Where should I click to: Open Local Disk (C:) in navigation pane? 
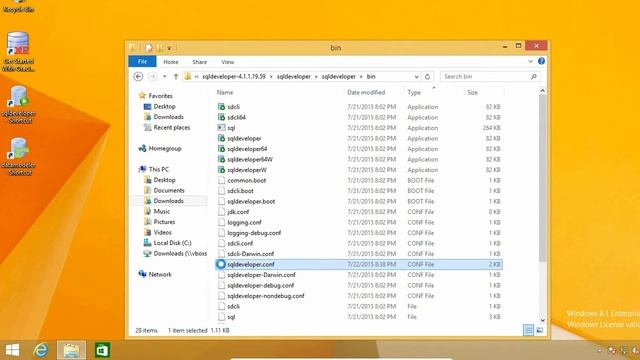pos(172,243)
